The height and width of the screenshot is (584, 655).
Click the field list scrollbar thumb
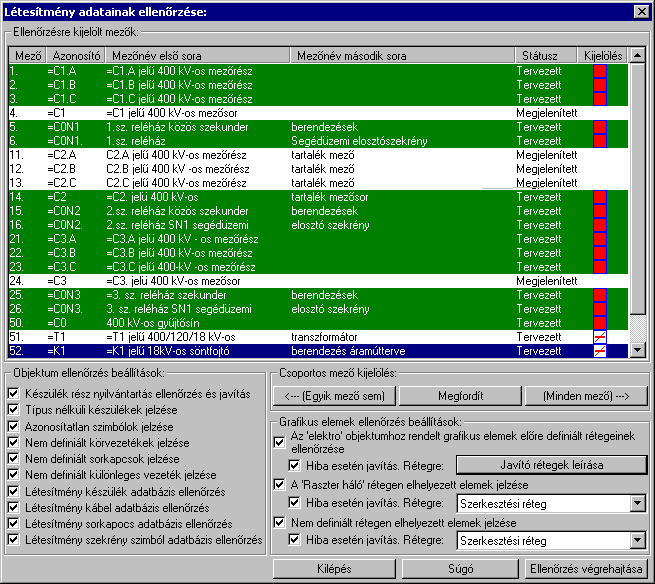click(637, 189)
